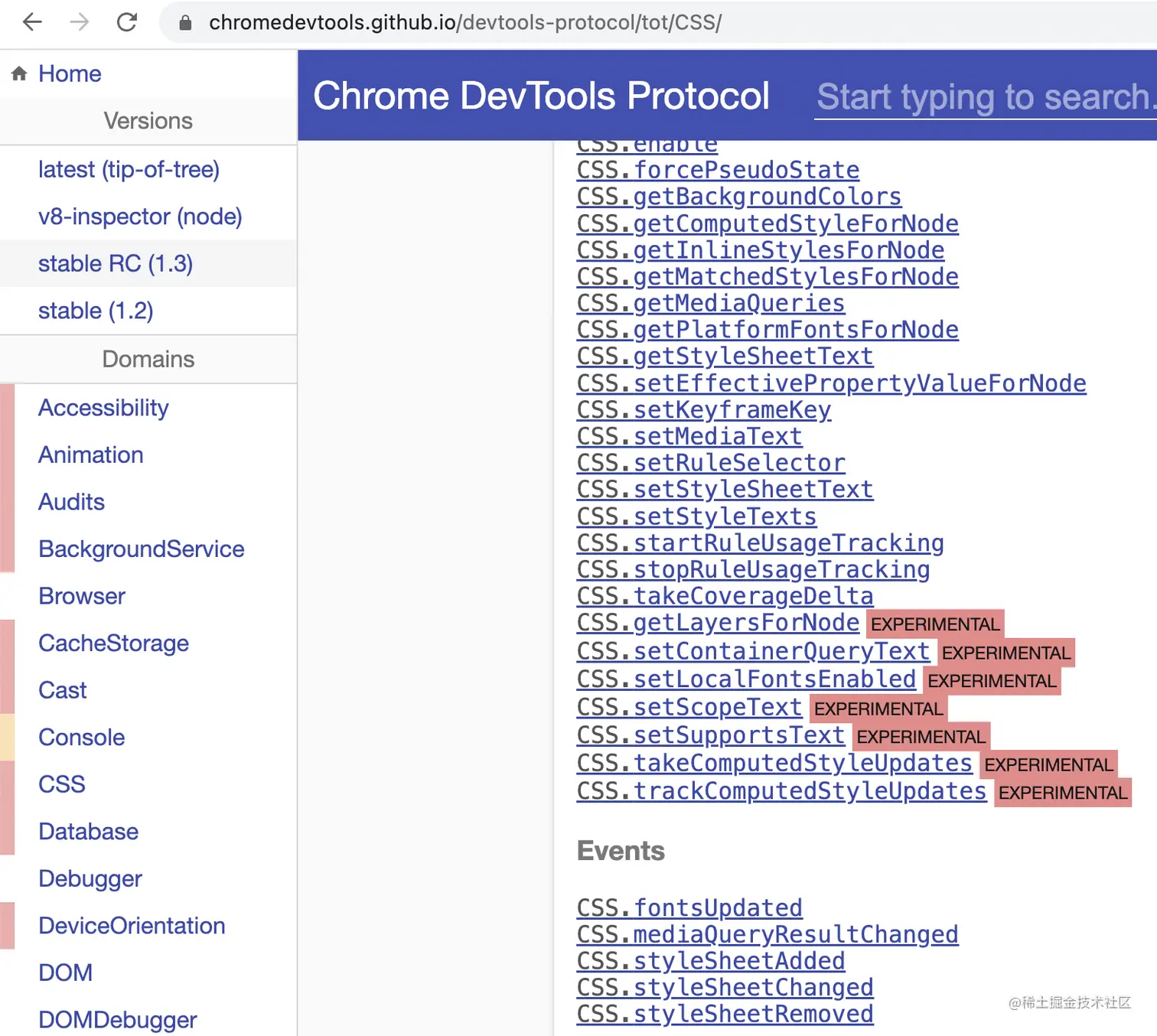
Task: Click the Chrome DevTools Protocol title
Action: click(x=541, y=96)
